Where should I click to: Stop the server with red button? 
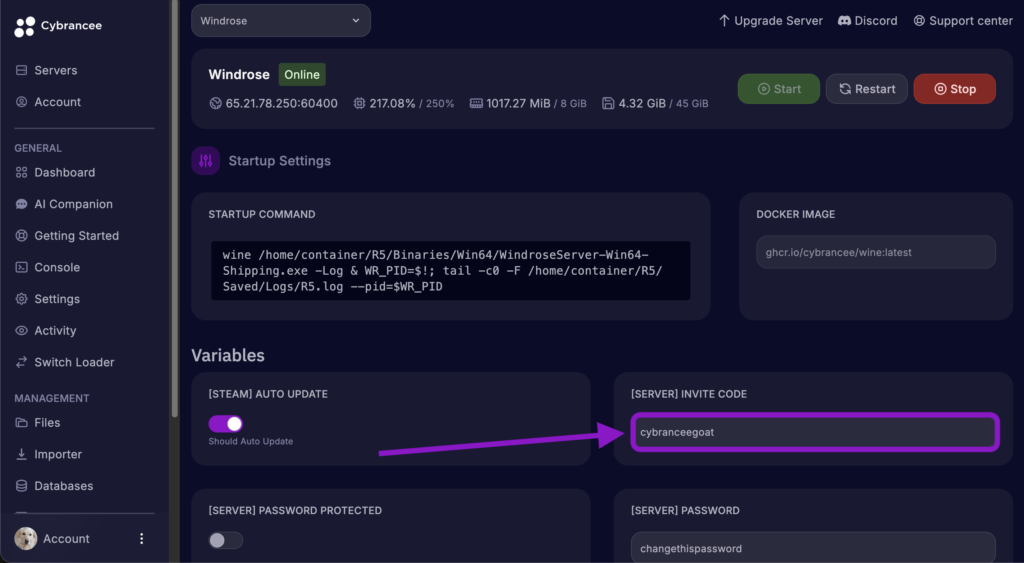[x=954, y=89]
